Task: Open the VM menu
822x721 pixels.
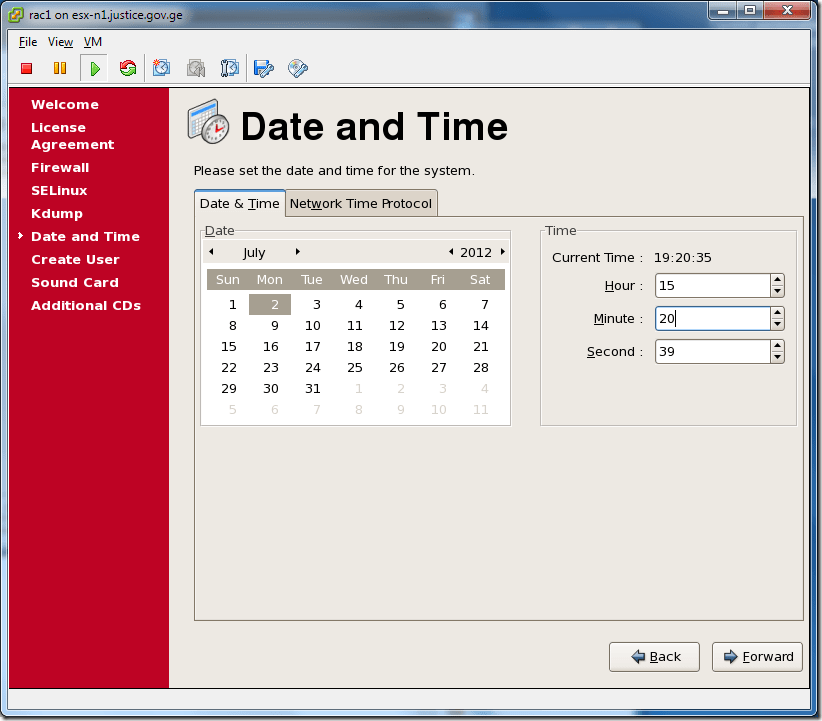Action: pos(92,42)
